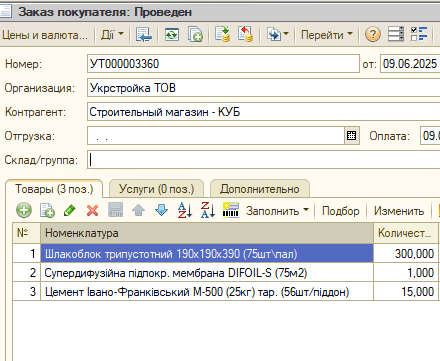This screenshot has height=361, width=440.
Task: Switch to the Товары (3 поз.) tab
Action: [54, 189]
